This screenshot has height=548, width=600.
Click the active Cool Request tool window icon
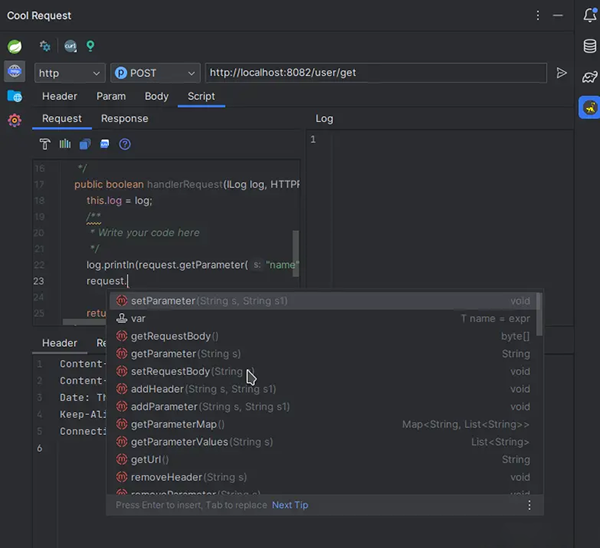pos(590,108)
